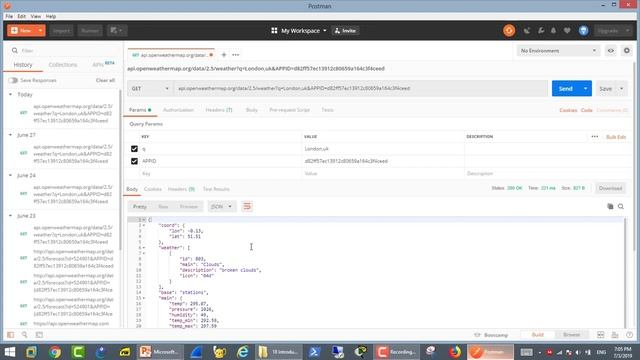The width and height of the screenshot is (640, 360).
Task: Open the new window toolbar icon
Action: [x=117, y=31]
